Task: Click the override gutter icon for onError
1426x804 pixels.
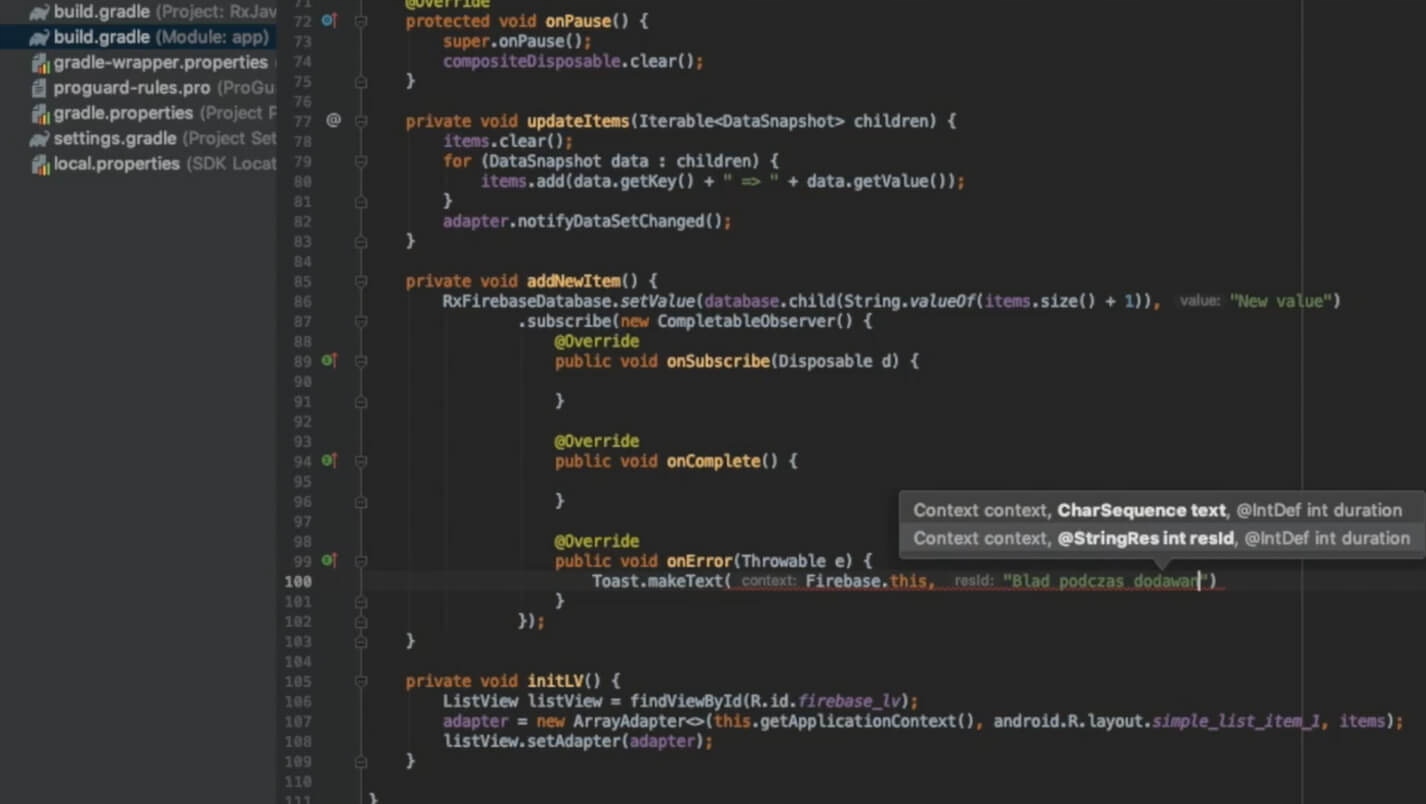Action: [329, 561]
